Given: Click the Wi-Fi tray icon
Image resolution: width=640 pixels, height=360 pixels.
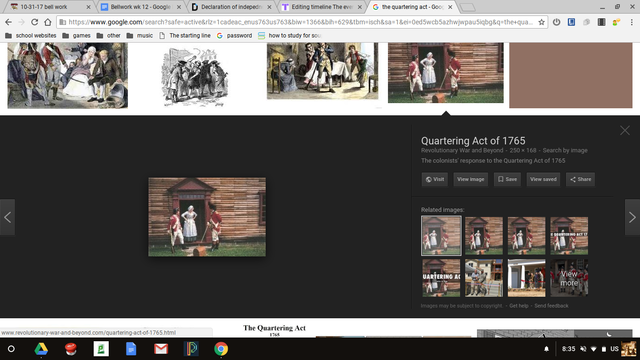Looking at the screenshot, I should tap(593, 349).
